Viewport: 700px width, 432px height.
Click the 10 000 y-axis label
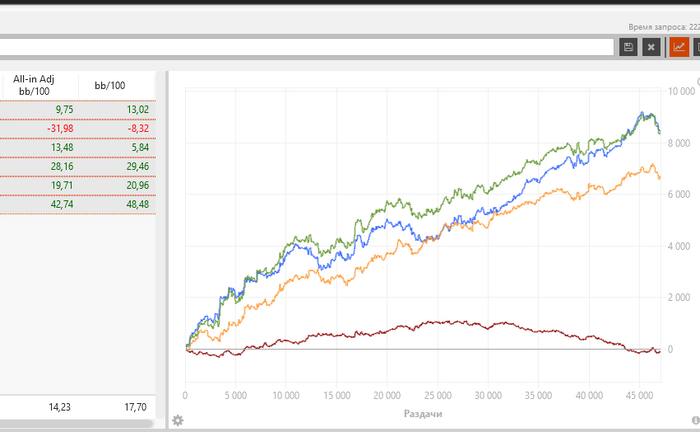(681, 91)
